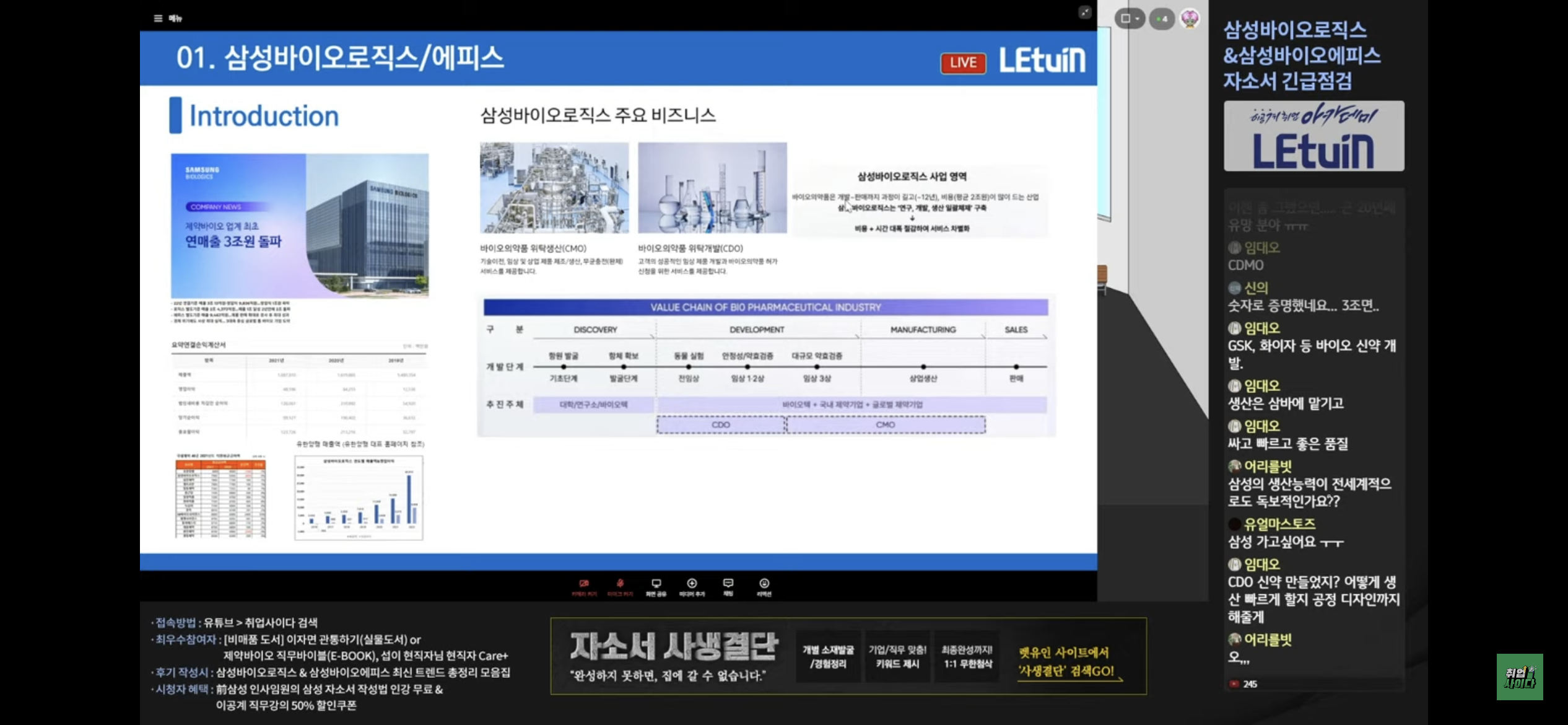This screenshot has height=725, width=1568.
Task: Click the '최종완성까지! 1:1 무한첨삭' banner box
Action: [x=967, y=657]
